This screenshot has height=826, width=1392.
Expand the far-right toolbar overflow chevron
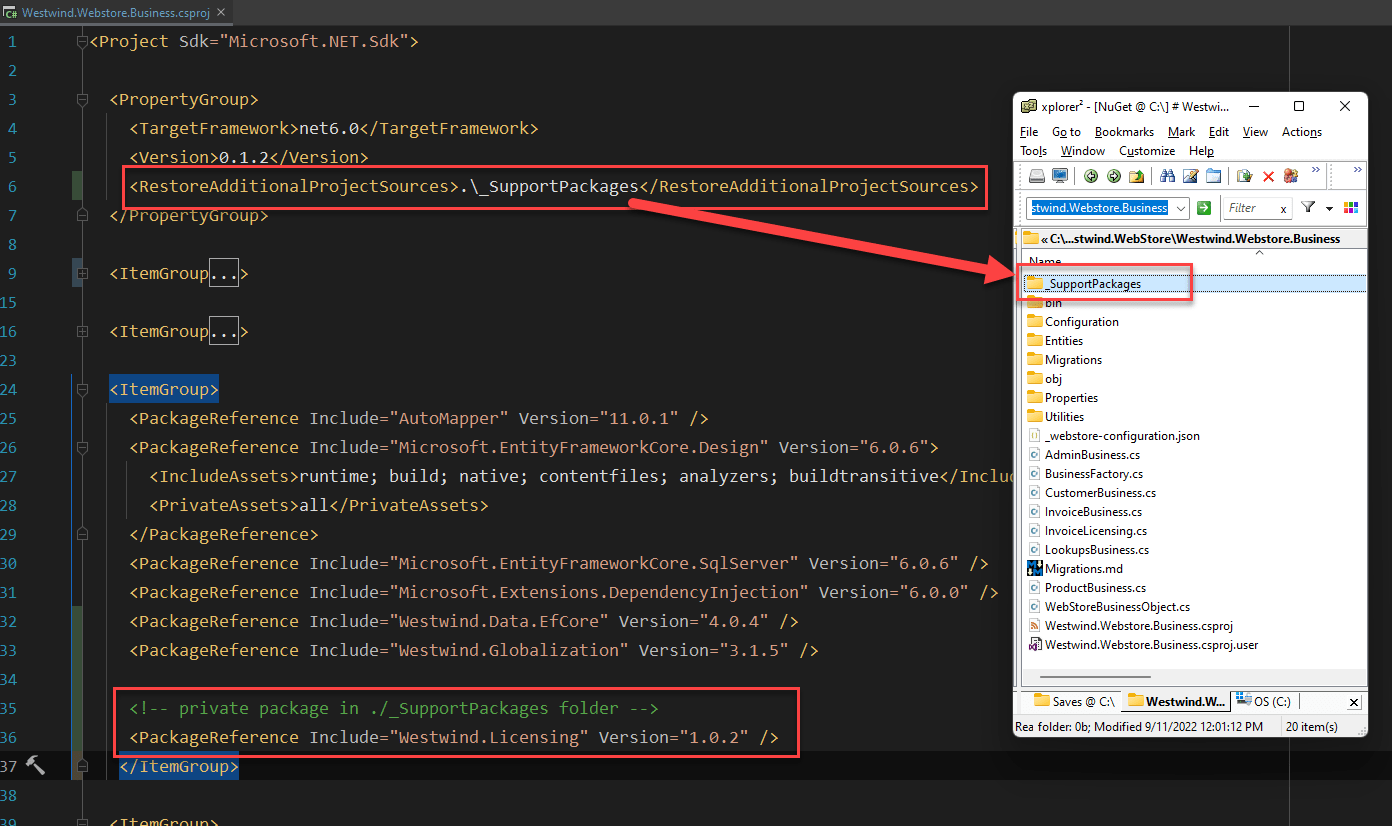[1357, 170]
